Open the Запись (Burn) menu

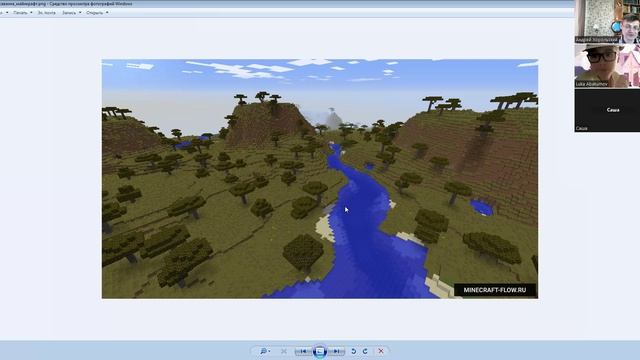click(69, 13)
